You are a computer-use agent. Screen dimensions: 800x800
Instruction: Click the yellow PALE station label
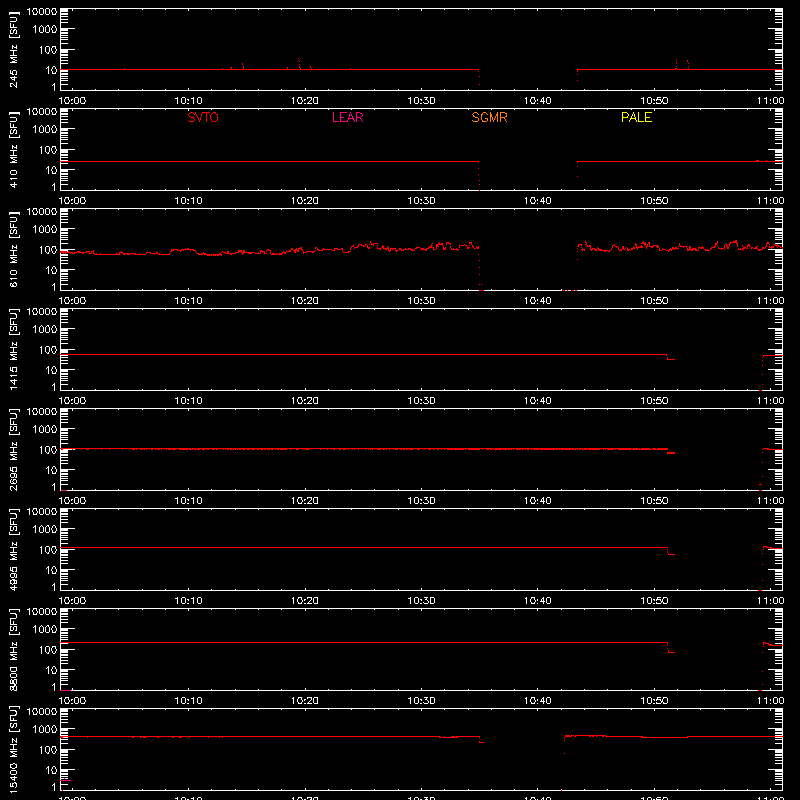click(636, 117)
